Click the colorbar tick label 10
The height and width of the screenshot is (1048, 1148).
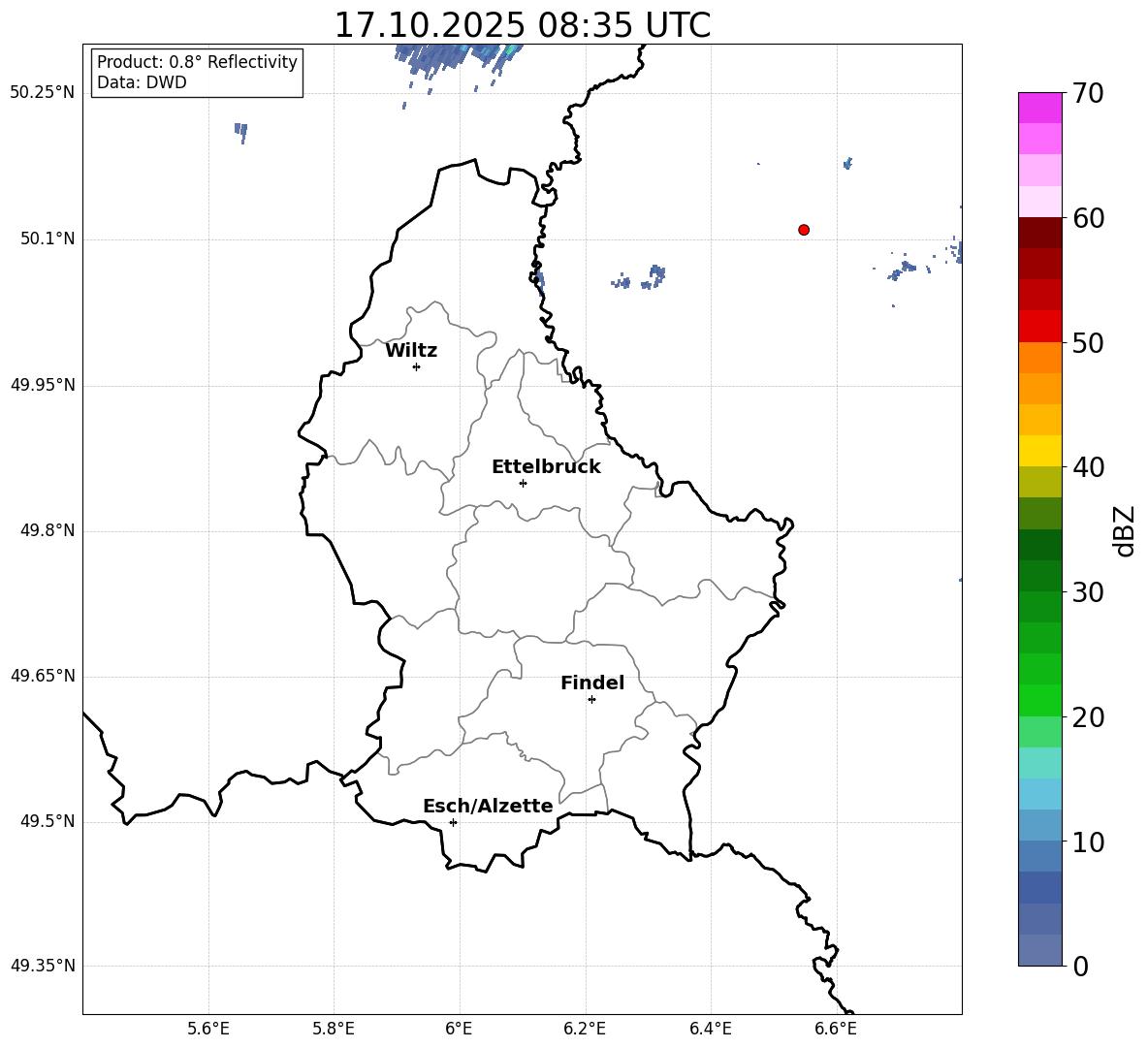tap(1088, 842)
